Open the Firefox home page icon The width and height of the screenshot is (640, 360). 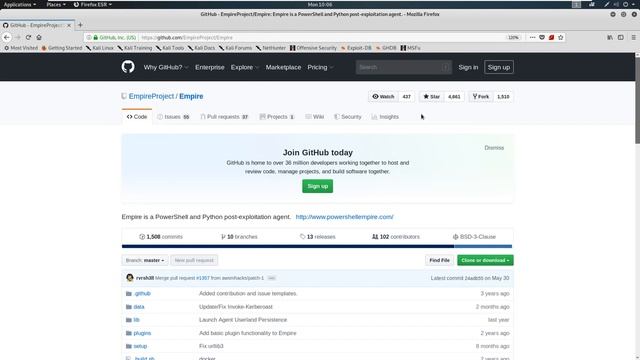click(x=39, y=37)
